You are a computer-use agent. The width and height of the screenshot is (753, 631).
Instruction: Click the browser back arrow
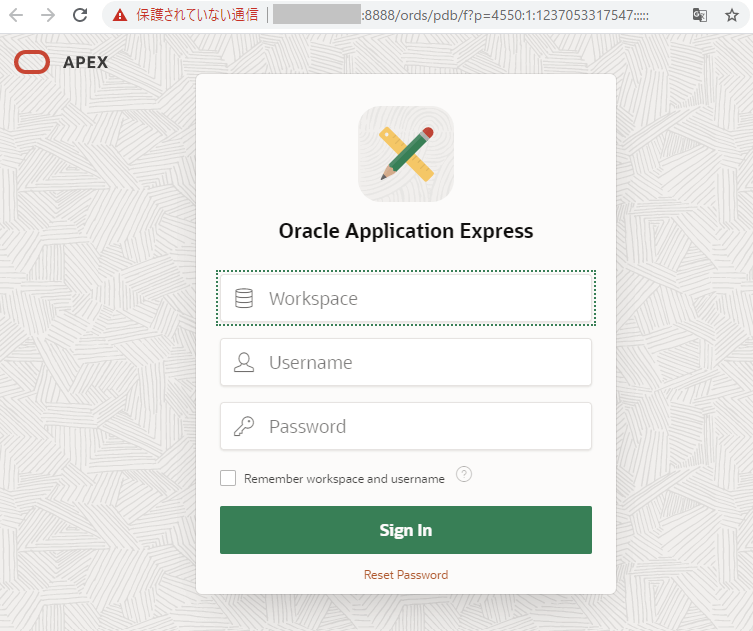[16, 15]
